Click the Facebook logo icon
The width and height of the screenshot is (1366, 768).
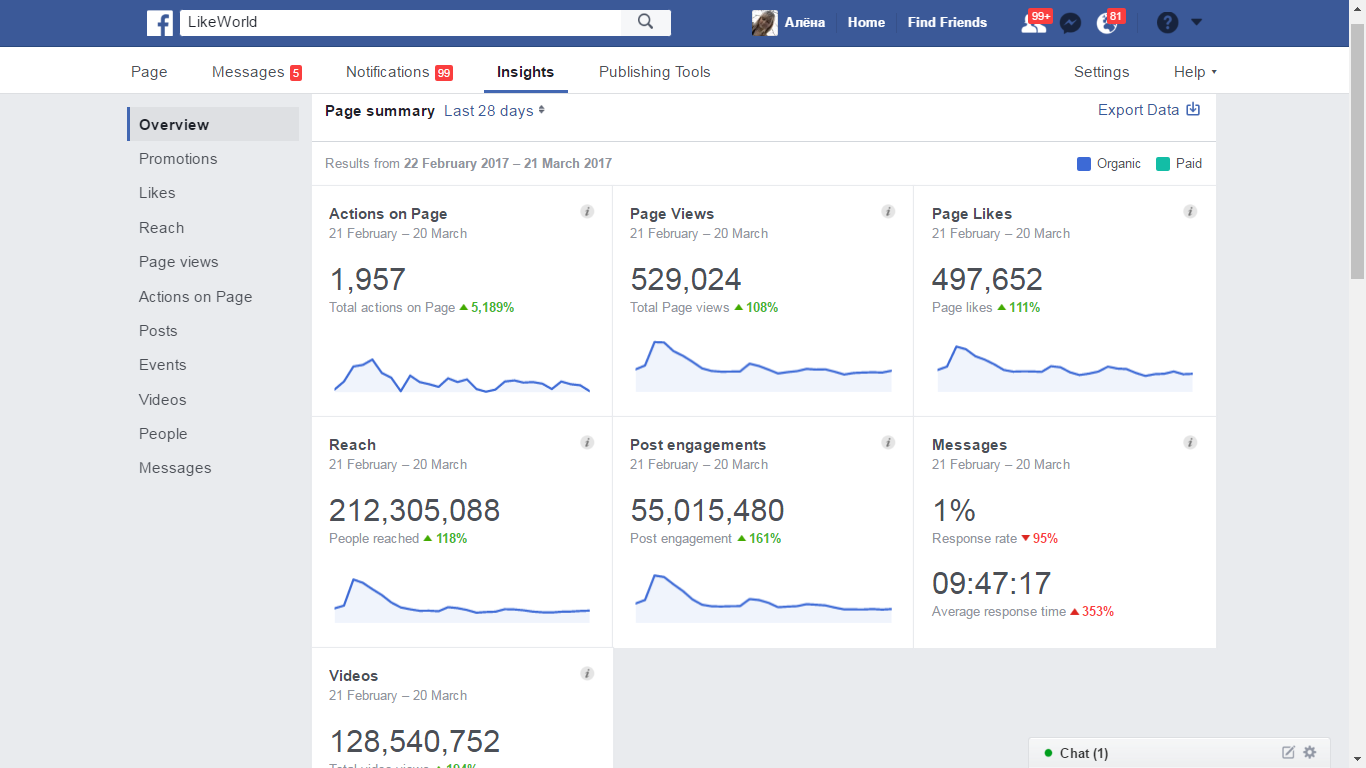160,22
